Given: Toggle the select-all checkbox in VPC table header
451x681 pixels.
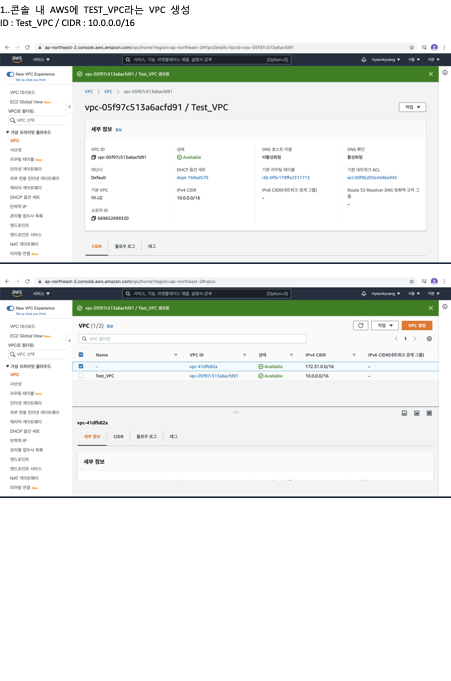Looking at the screenshot, I should pos(81,354).
